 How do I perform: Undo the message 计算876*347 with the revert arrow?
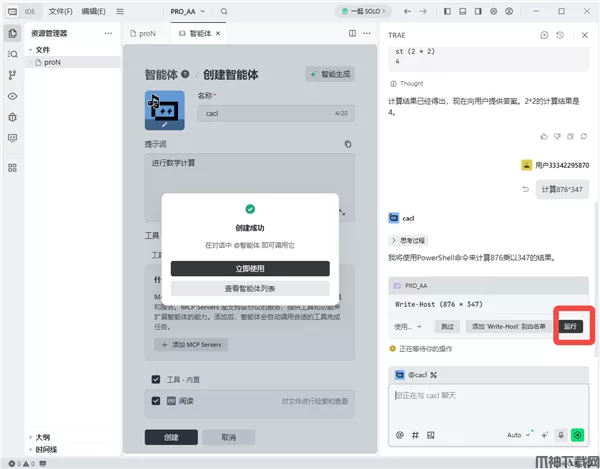pyautogui.click(x=526, y=189)
